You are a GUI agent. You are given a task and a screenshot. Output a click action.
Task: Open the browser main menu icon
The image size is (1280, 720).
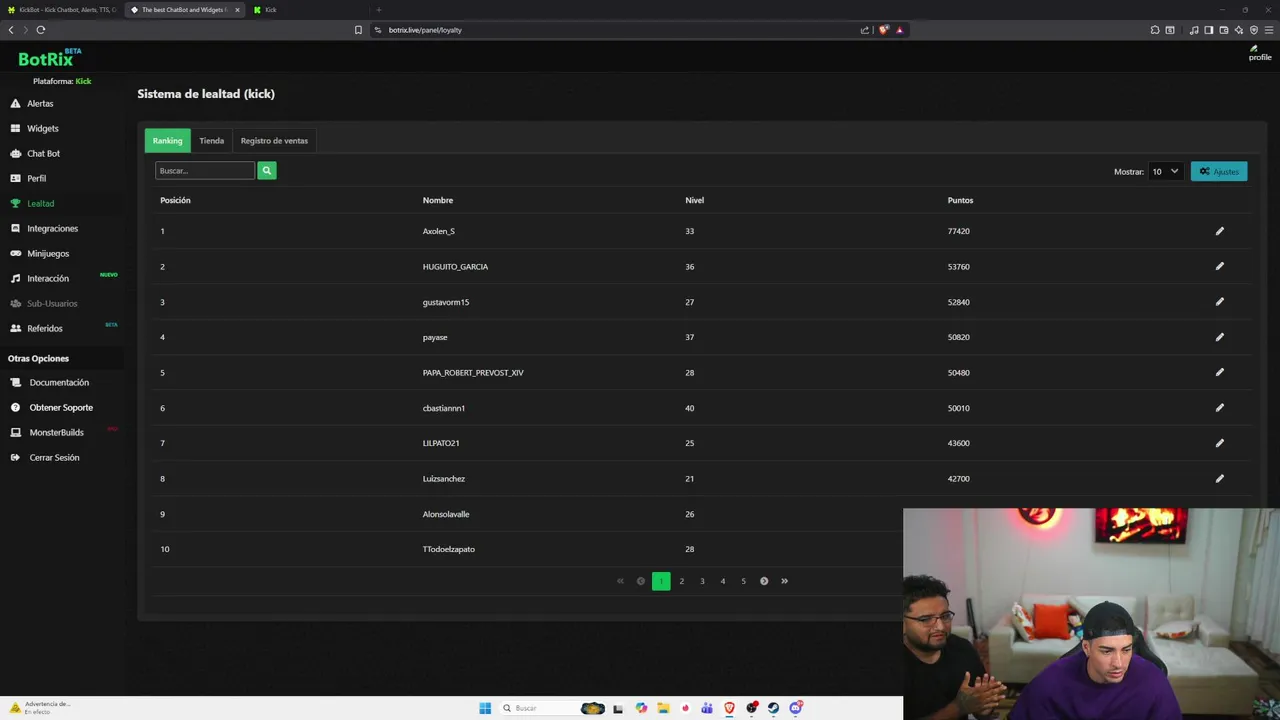pos(1268,30)
